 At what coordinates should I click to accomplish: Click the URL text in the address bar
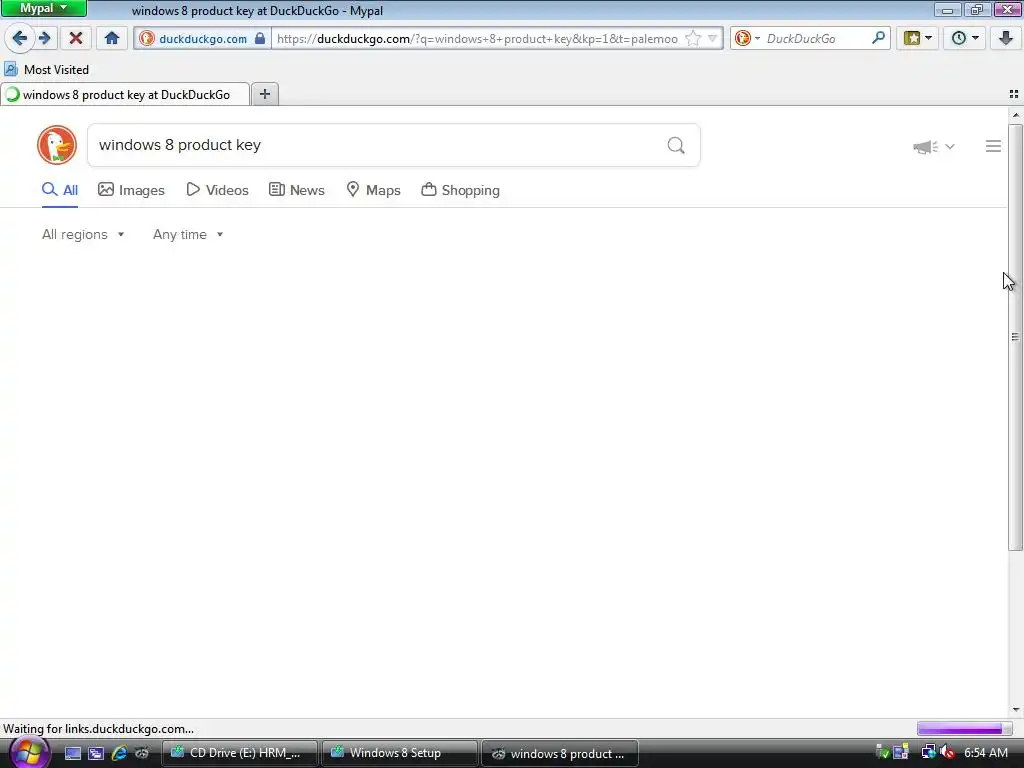click(477, 39)
